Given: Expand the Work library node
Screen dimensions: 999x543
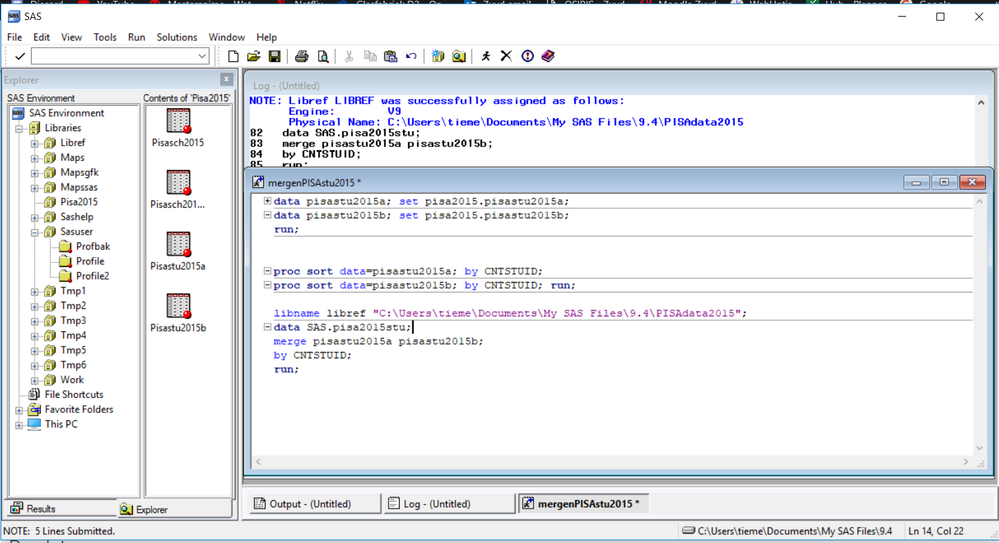Looking at the screenshot, I should pyautogui.click(x=35, y=380).
